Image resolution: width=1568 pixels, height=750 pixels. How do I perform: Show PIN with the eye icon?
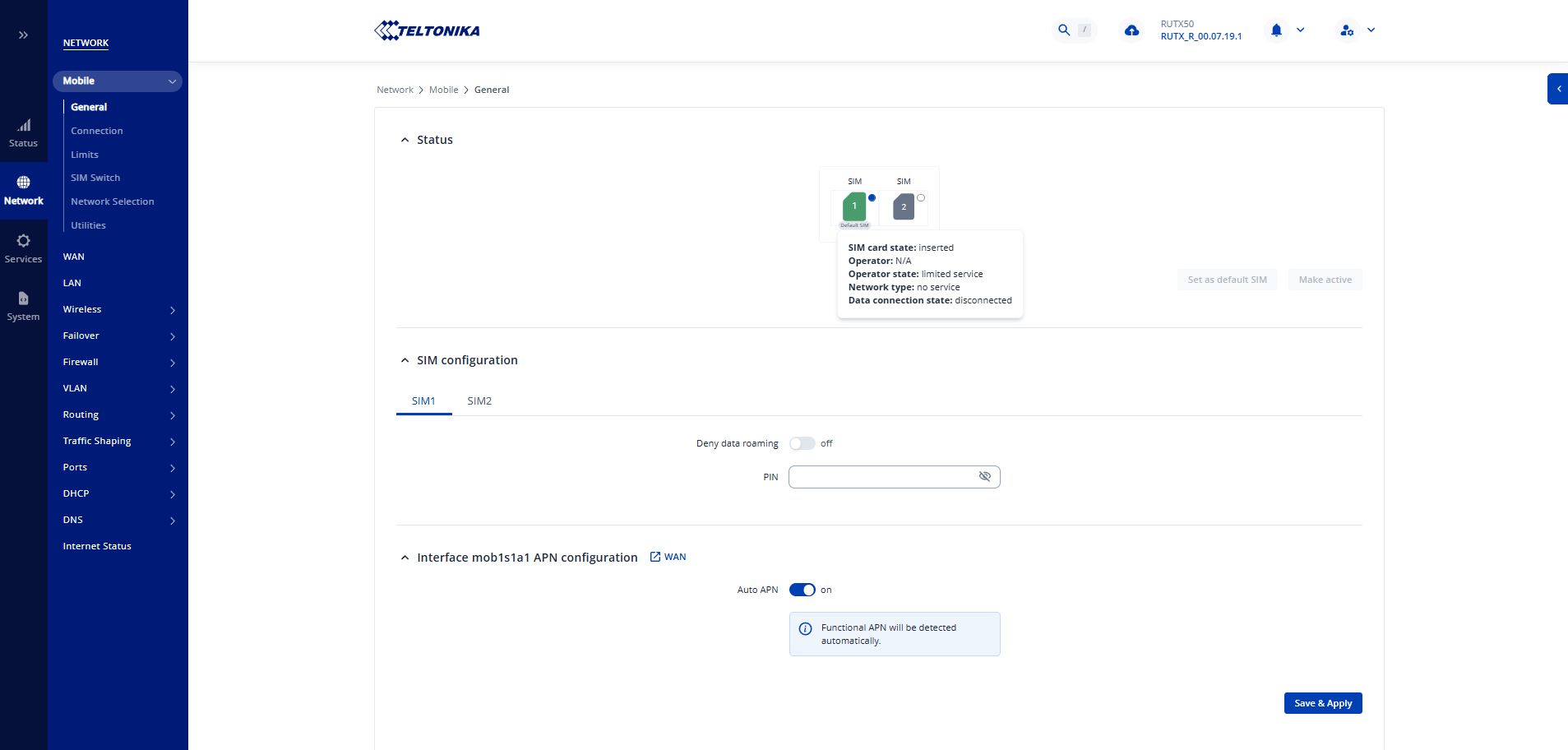pyautogui.click(x=984, y=477)
